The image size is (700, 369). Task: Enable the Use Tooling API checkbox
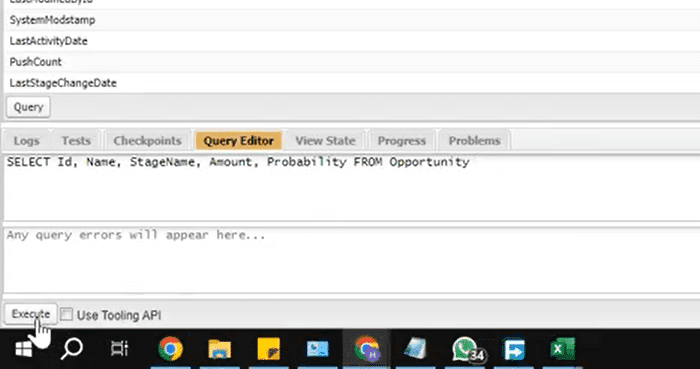click(67, 315)
